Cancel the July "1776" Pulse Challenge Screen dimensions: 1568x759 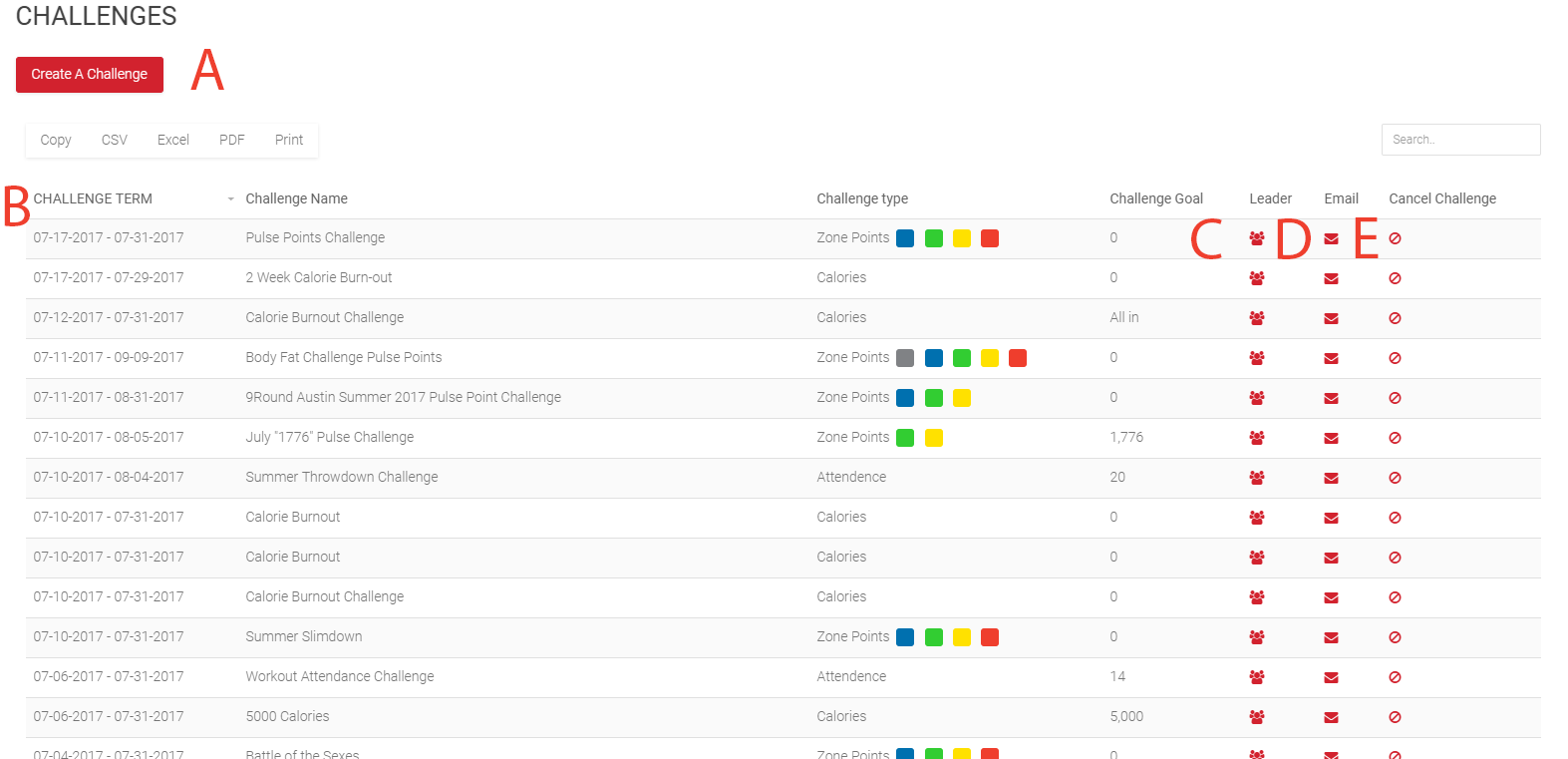[1395, 438]
